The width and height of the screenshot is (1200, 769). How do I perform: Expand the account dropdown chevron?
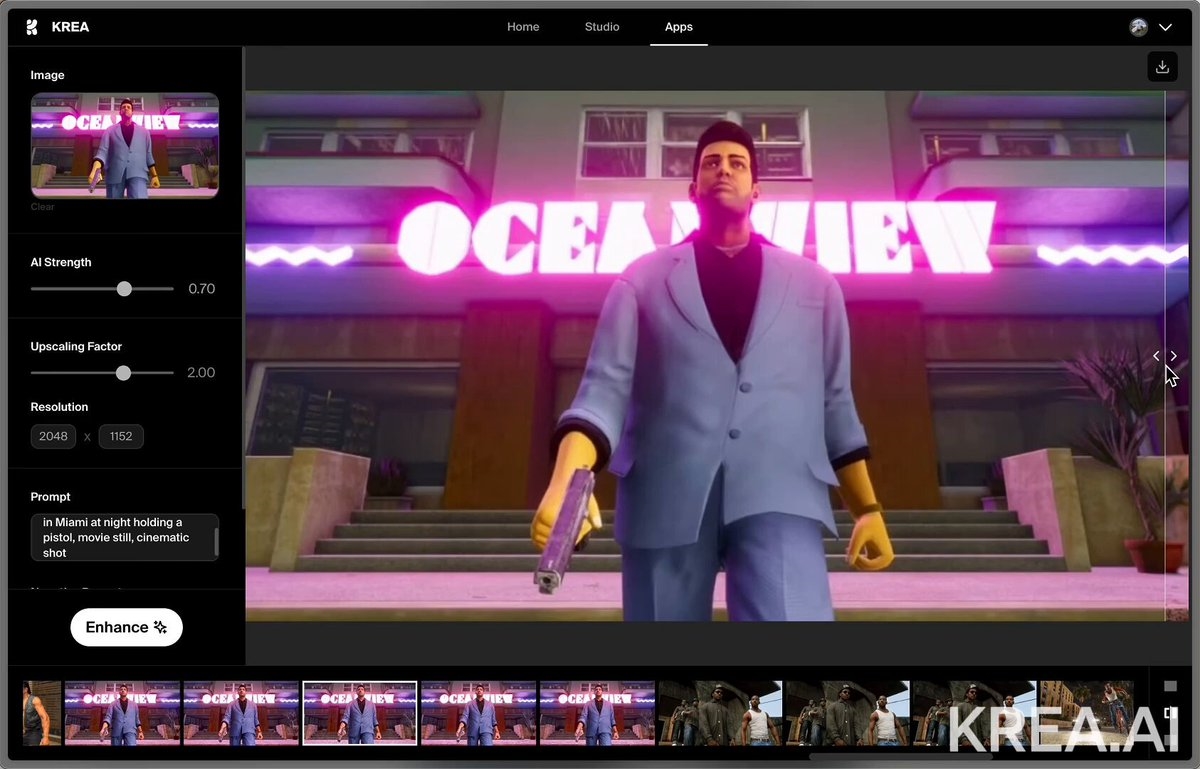1165,27
